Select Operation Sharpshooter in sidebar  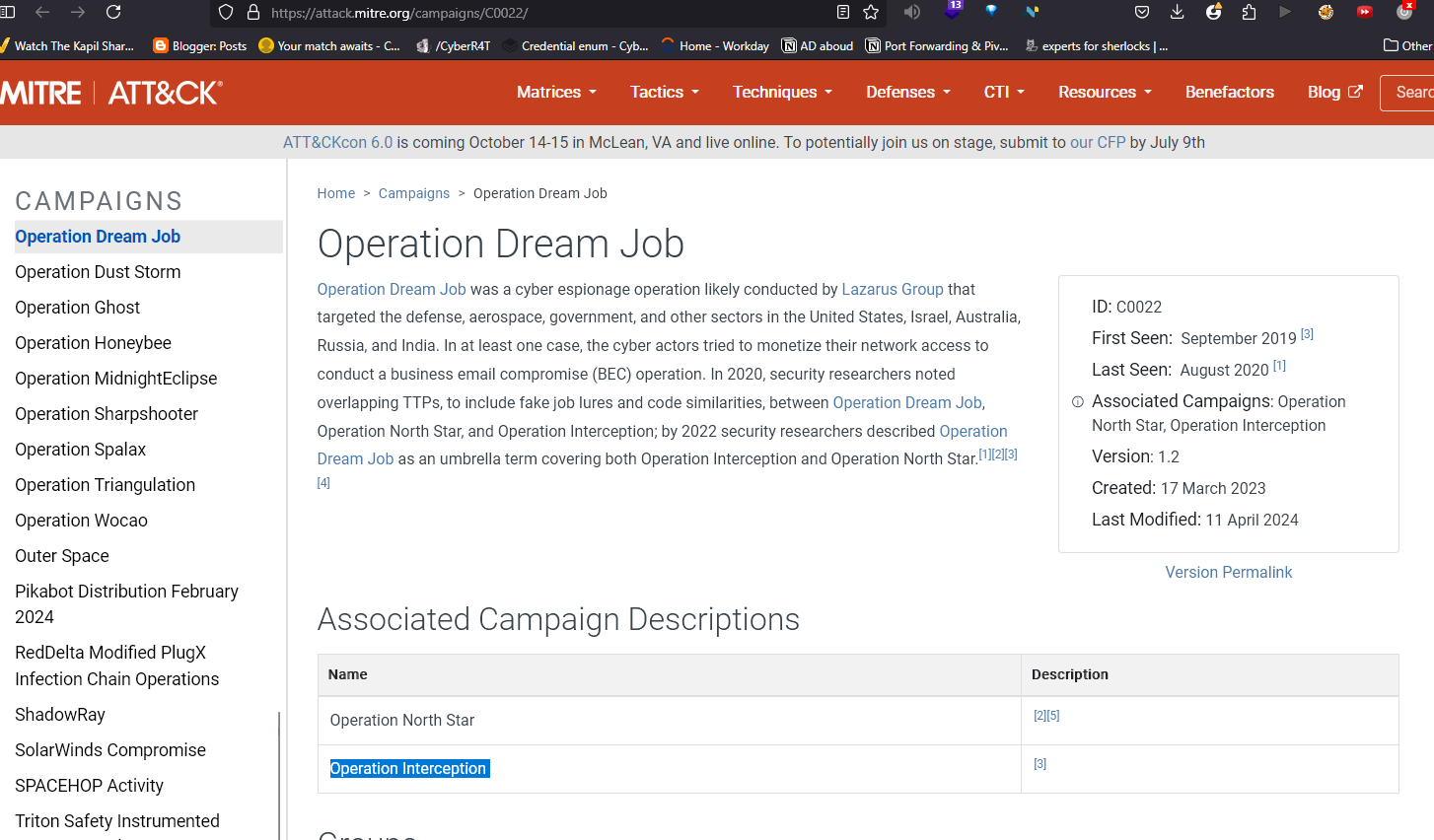107,414
